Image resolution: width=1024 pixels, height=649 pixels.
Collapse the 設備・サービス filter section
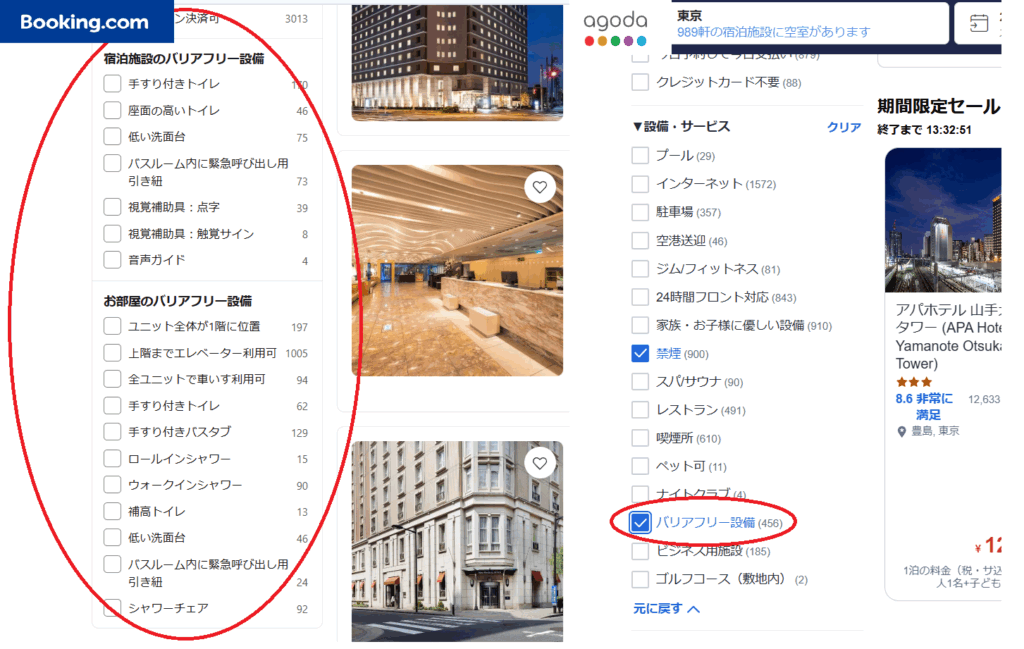tap(638, 127)
